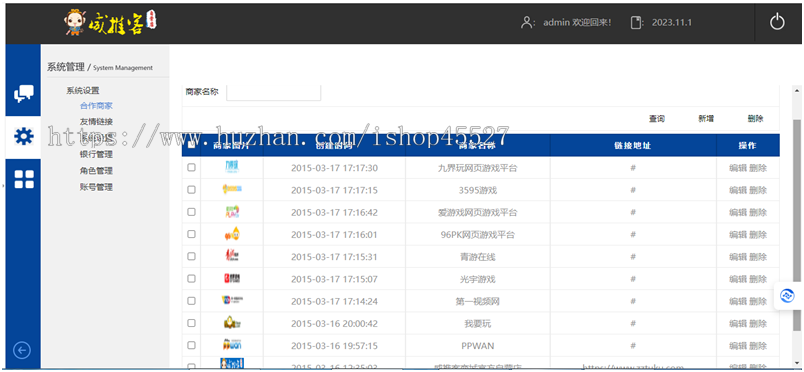
Task: Check the box for 青游在线 row
Action: tap(191, 257)
